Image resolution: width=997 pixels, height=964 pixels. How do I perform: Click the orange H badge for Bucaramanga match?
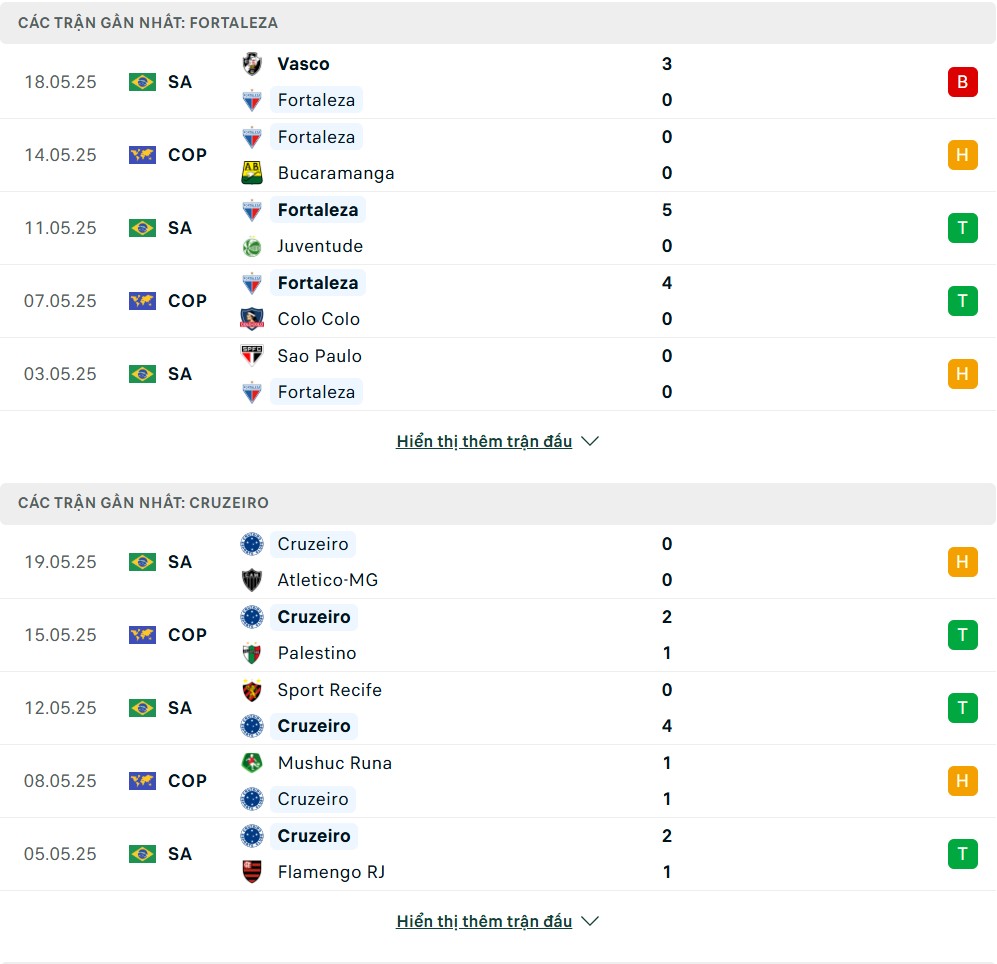pyautogui.click(x=962, y=155)
